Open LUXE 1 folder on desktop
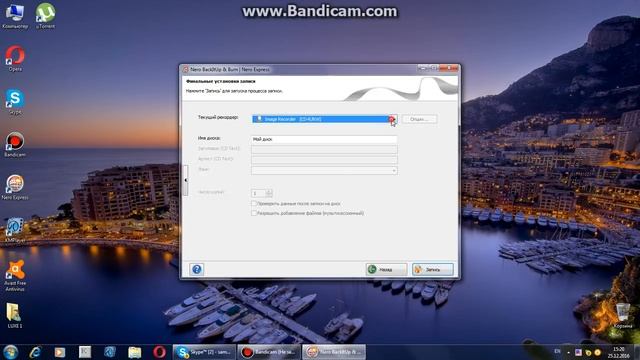This screenshot has width=640, height=360. pos(15,315)
